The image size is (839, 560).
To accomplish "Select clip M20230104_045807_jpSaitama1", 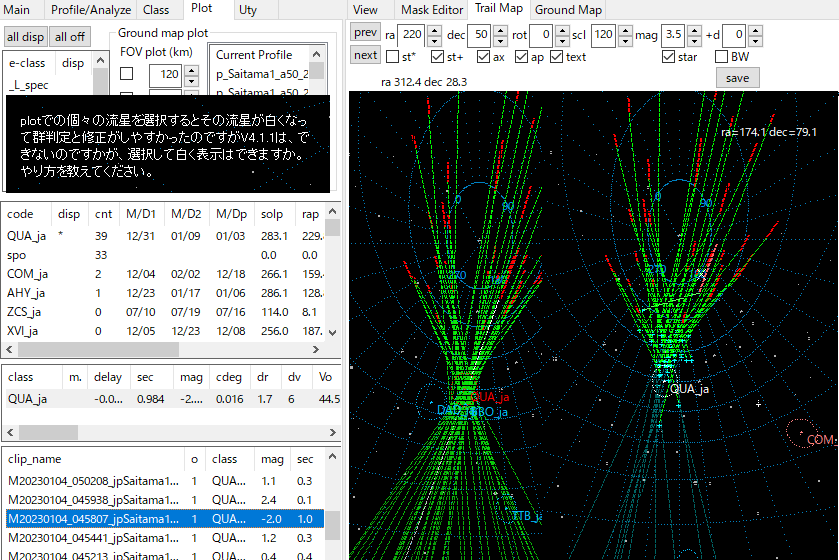I will tap(164, 519).
